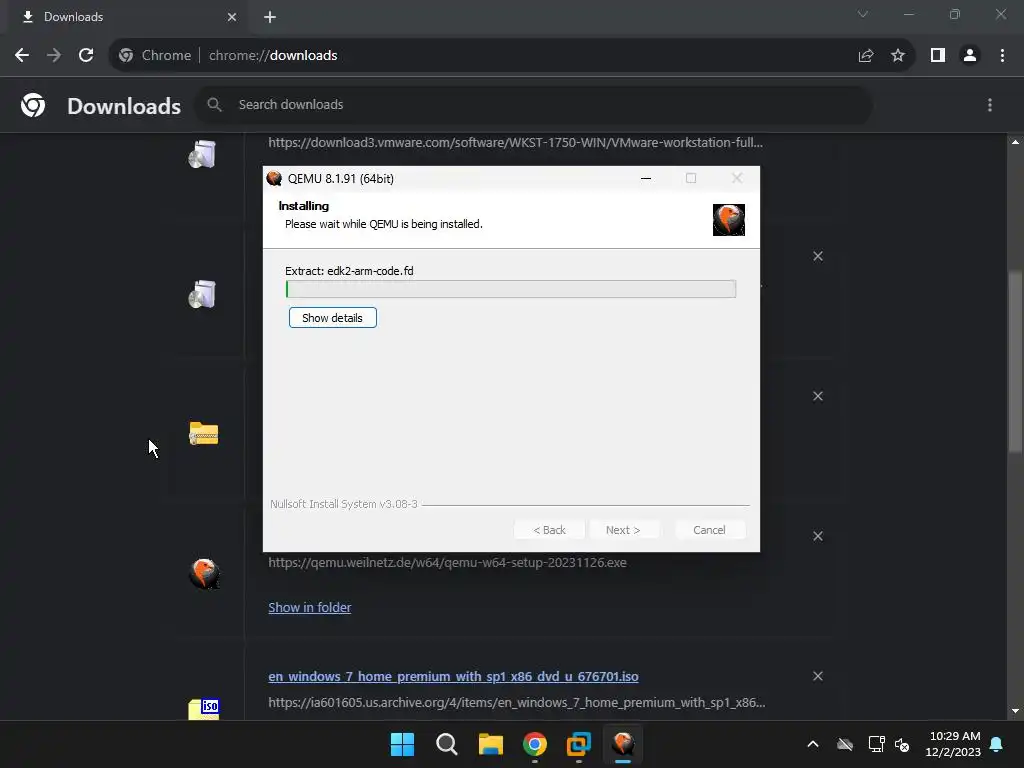Screen dimensions: 1024x768
Task: Click the network status tray icon
Action: pos(876,744)
